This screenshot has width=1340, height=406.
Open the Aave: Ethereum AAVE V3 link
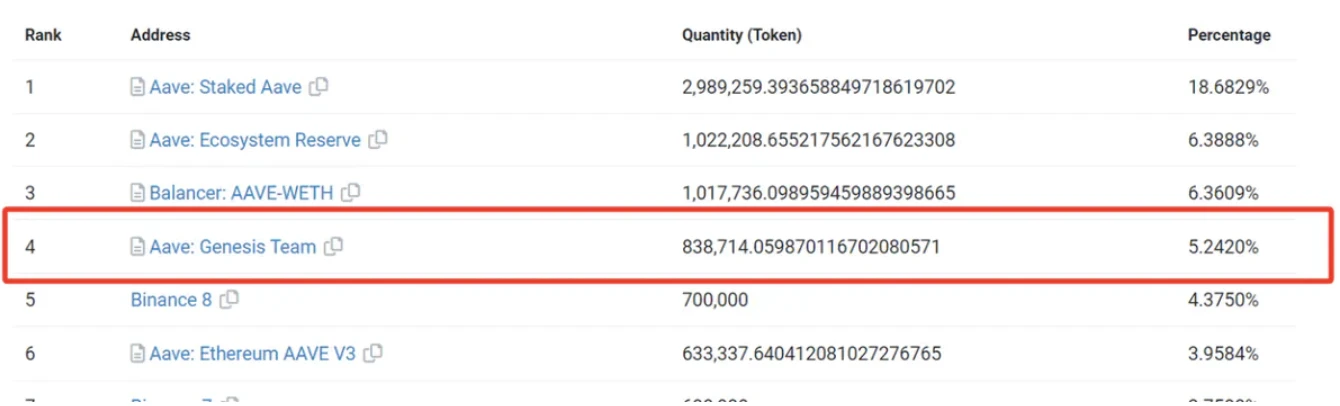(x=252, y=353)
